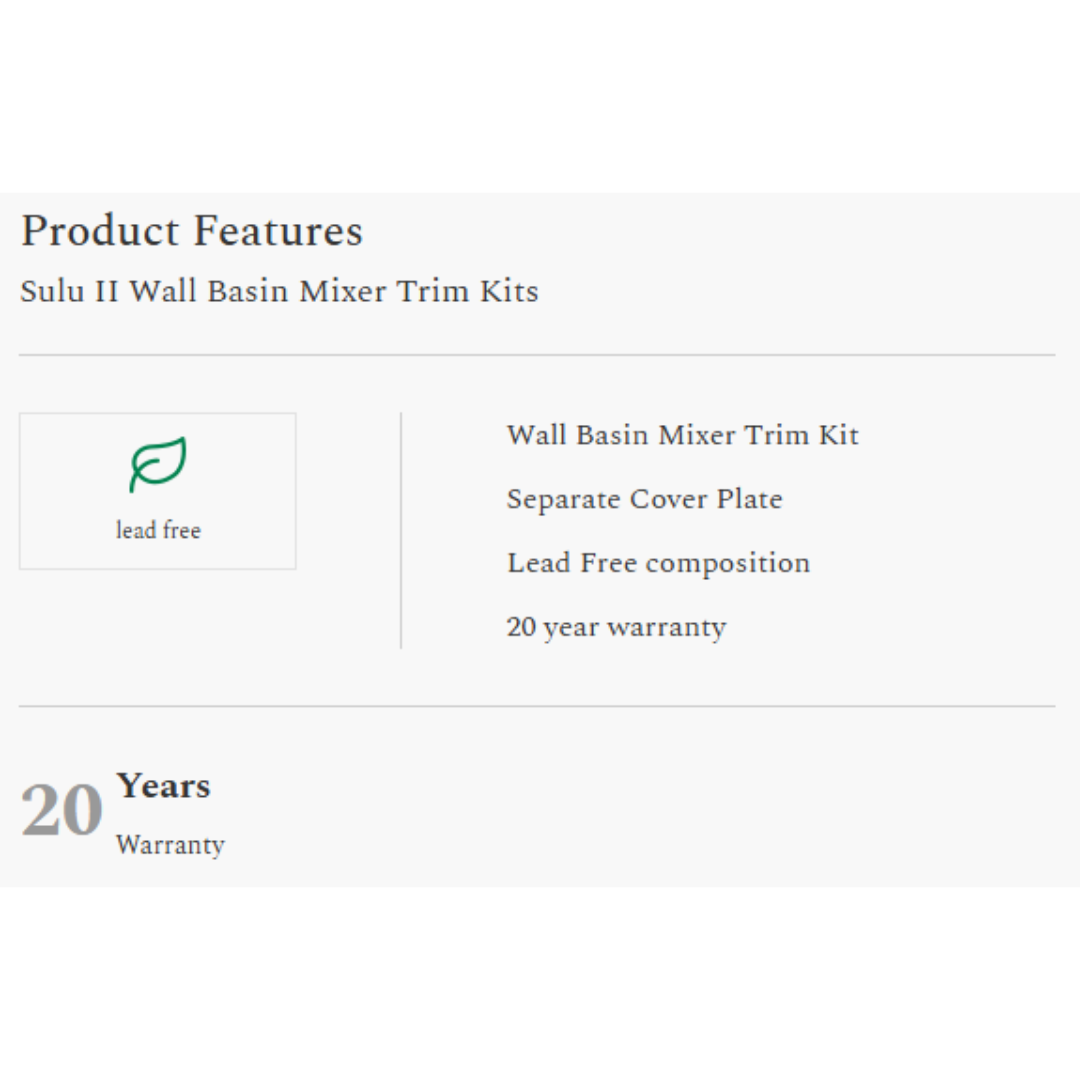Click the "lead free" label under the leaf

tap(158, 530)
